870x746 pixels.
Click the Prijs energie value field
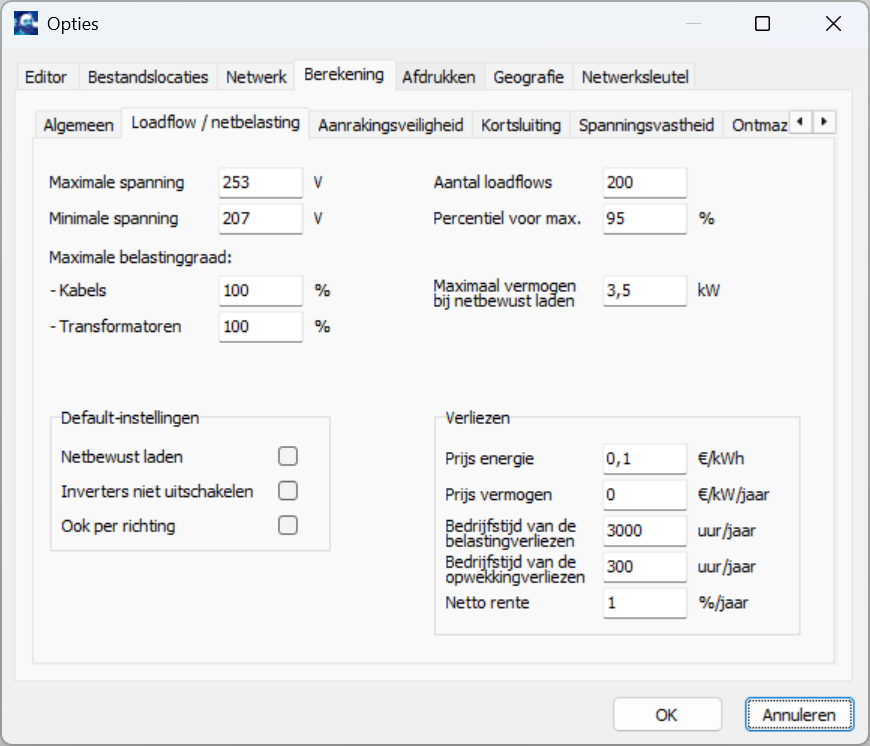[645, 459]
